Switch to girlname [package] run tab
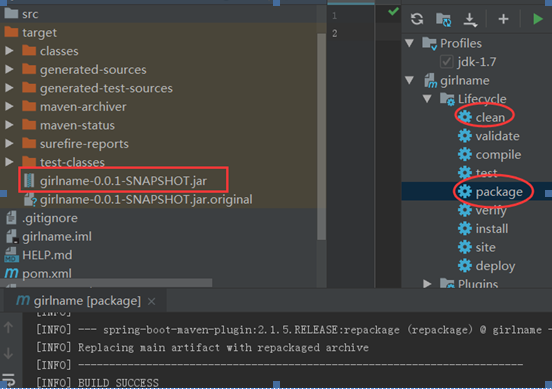The height and width of the screenshot is (389, 552). coord(87,301)
